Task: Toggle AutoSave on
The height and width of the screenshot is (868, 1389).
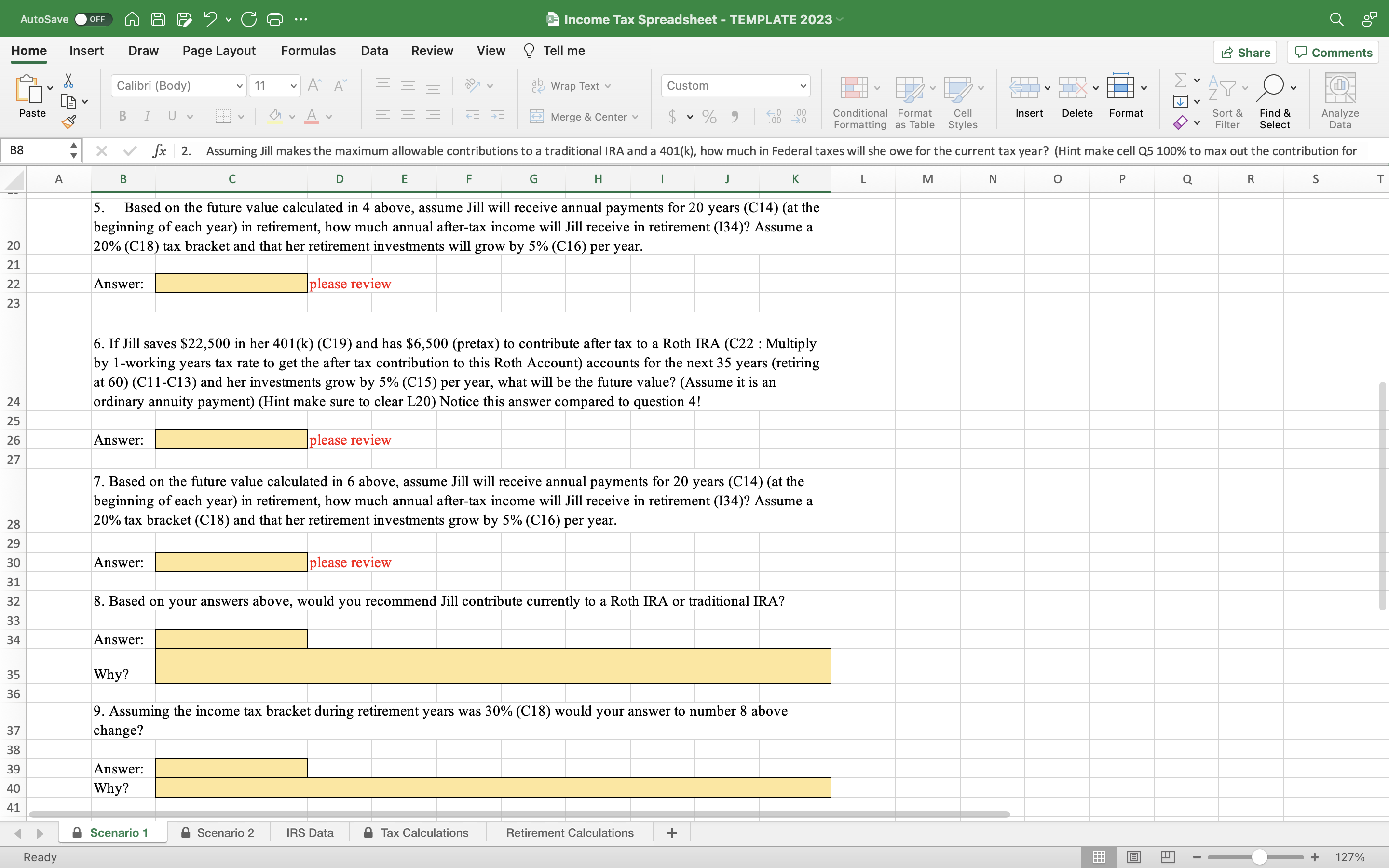Action: (92, 19)
